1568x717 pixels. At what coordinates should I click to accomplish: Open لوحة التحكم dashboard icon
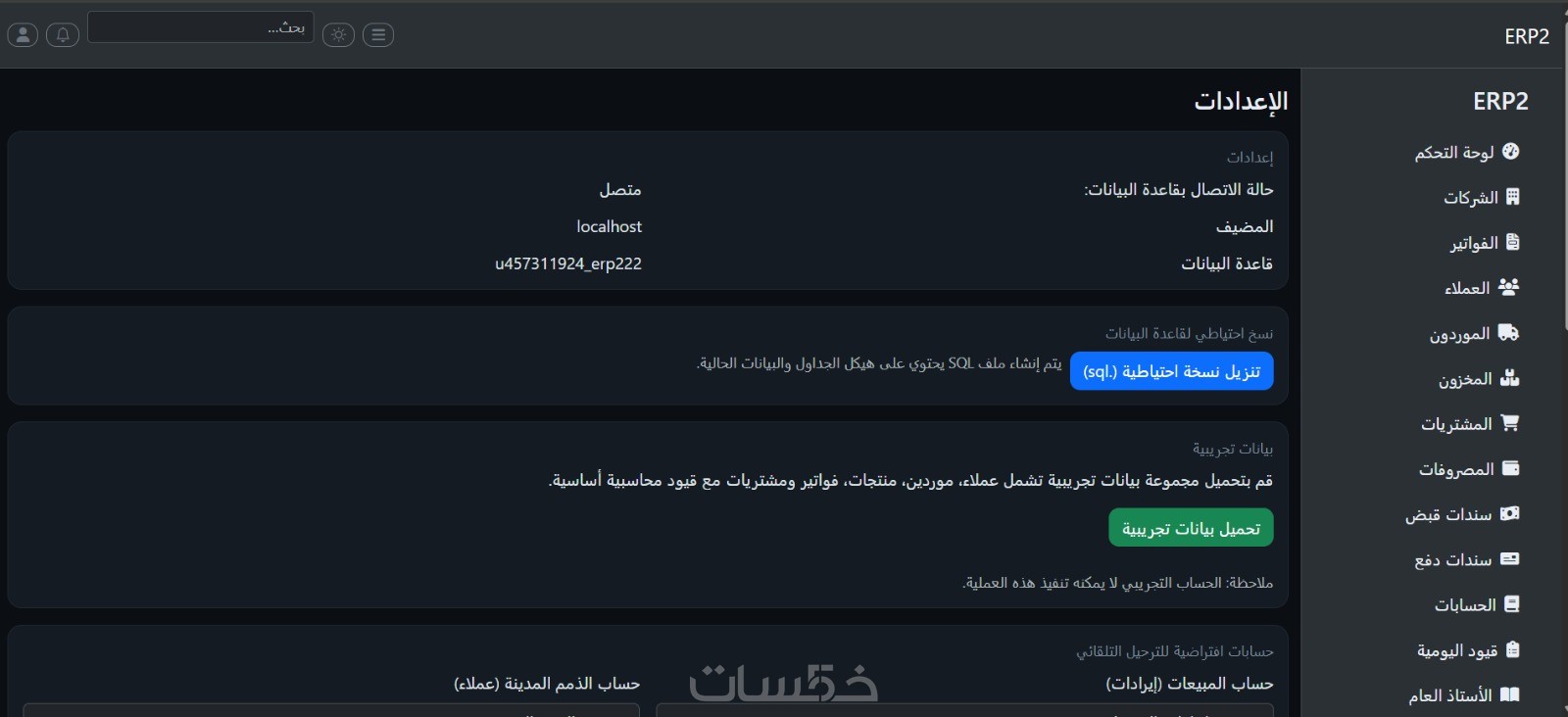(x=1510, y=152)
